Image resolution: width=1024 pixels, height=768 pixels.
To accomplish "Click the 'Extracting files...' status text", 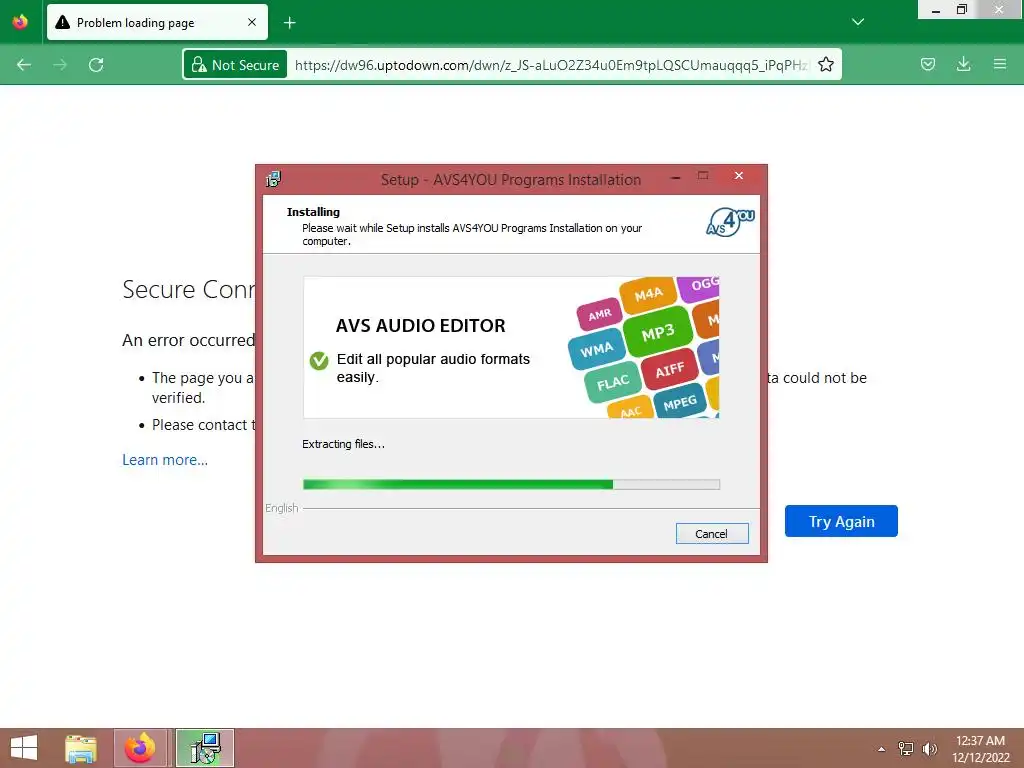I will point(344,444).
